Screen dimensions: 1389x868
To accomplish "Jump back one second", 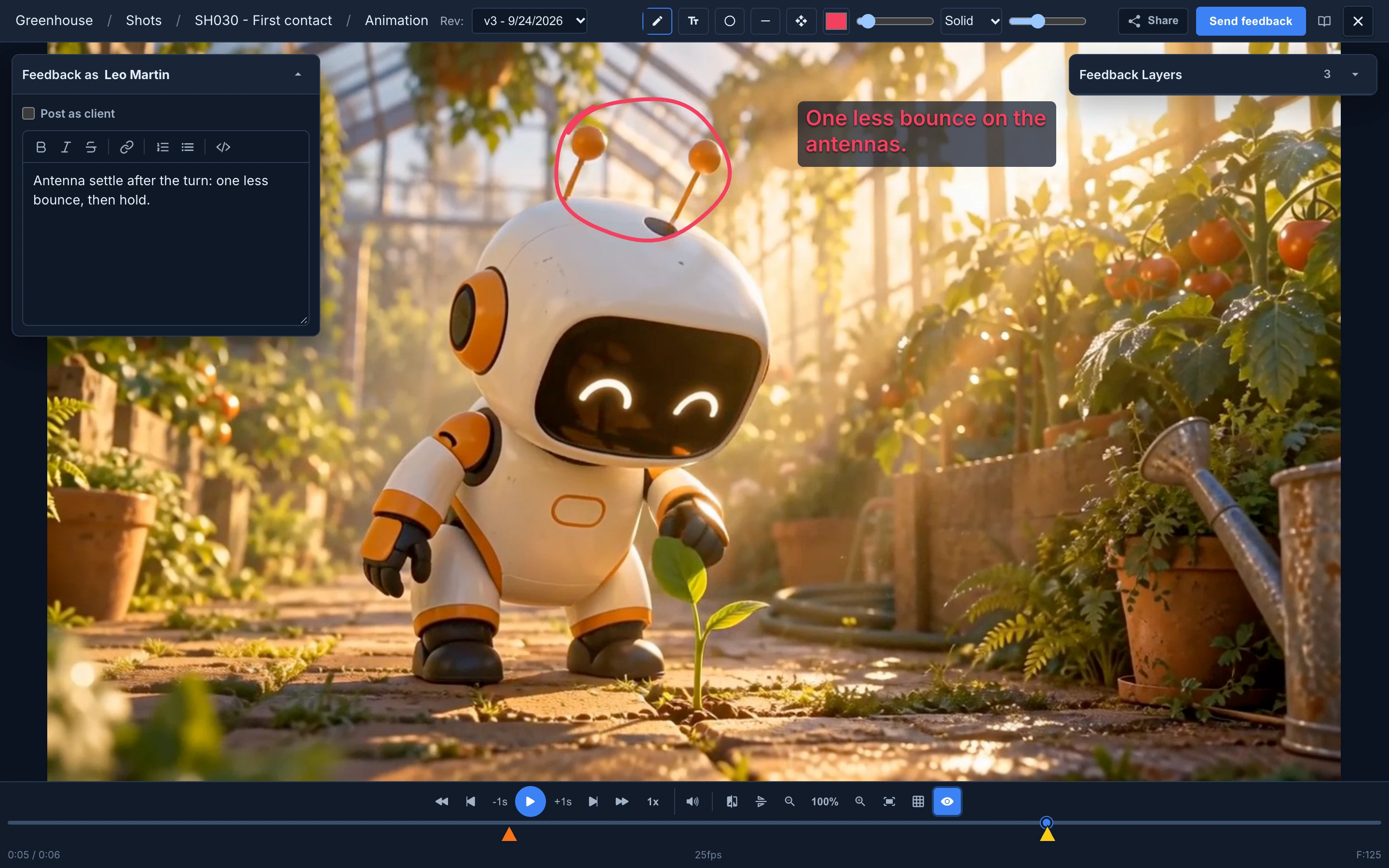I will [x=500, y=801].
